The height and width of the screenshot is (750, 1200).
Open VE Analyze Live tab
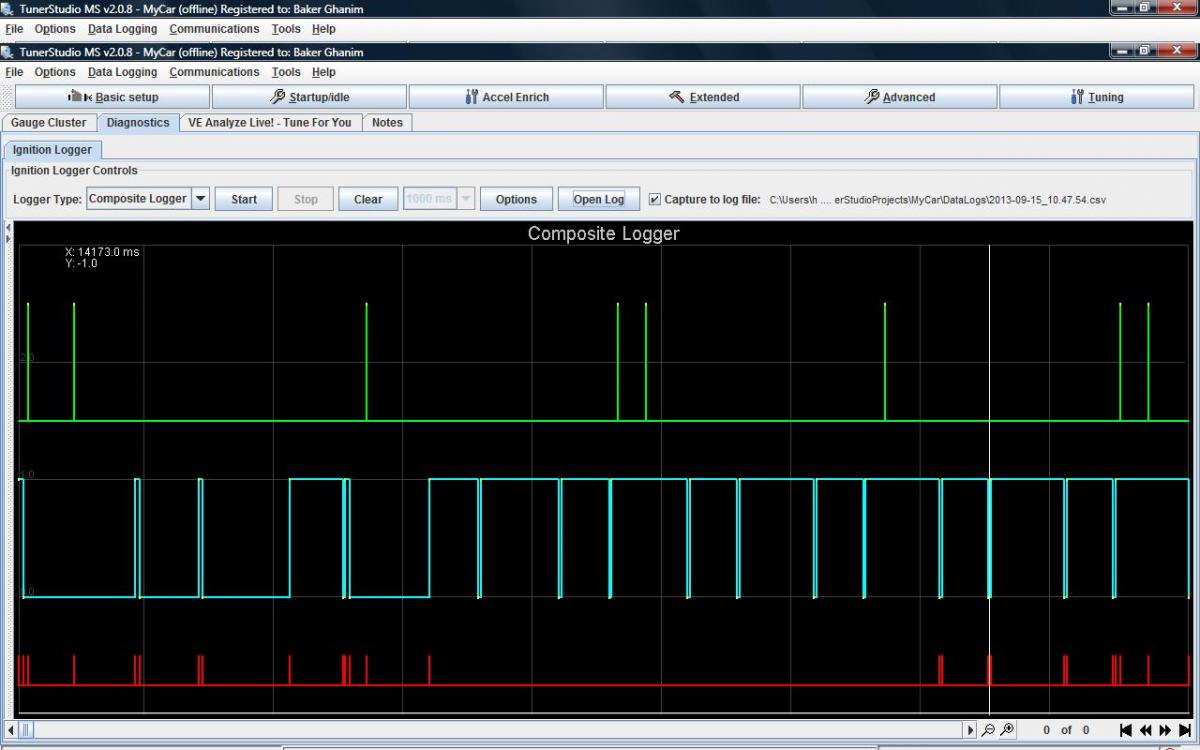pos(269,123)
